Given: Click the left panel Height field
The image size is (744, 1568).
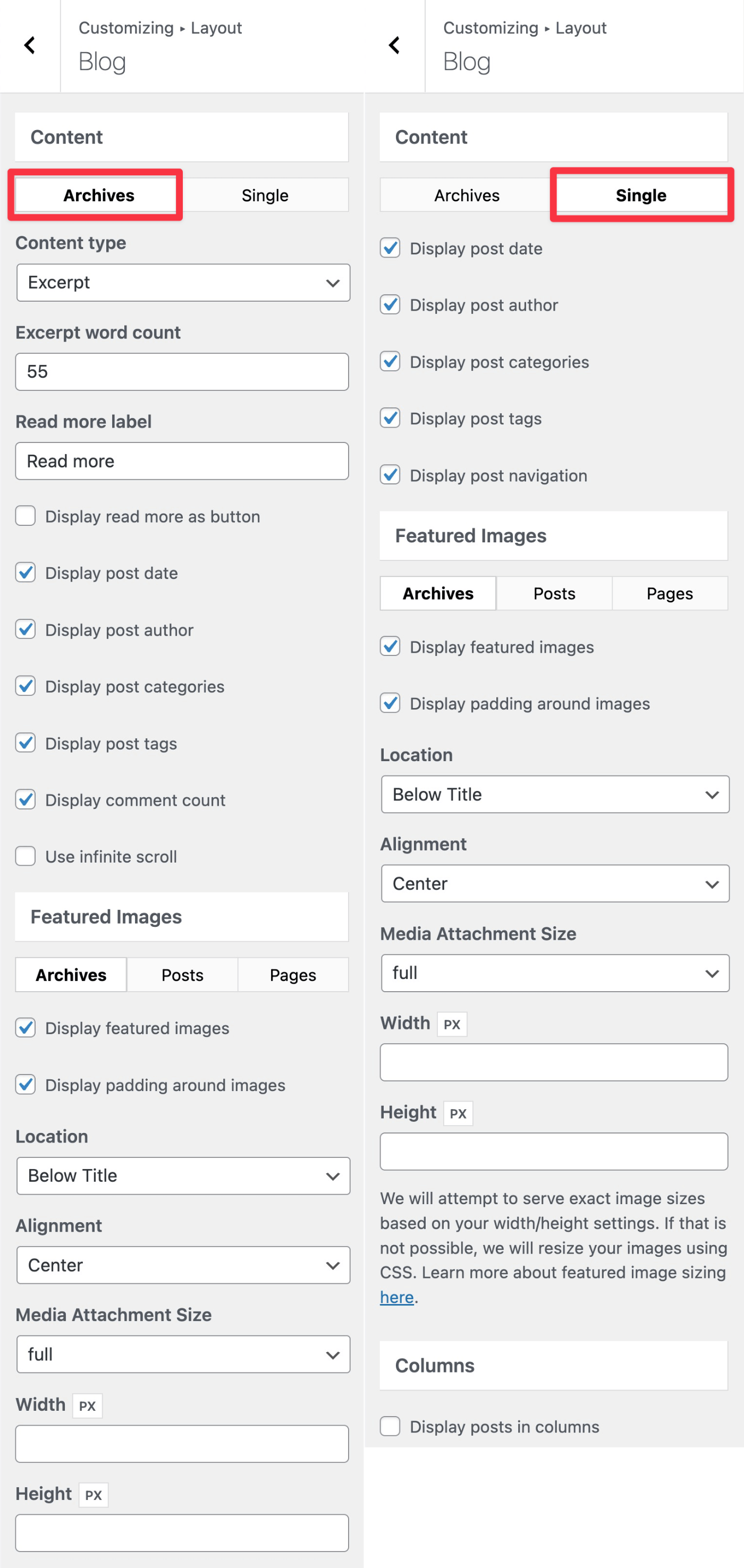Looking at the screenshot, I should coord(182,1533).
